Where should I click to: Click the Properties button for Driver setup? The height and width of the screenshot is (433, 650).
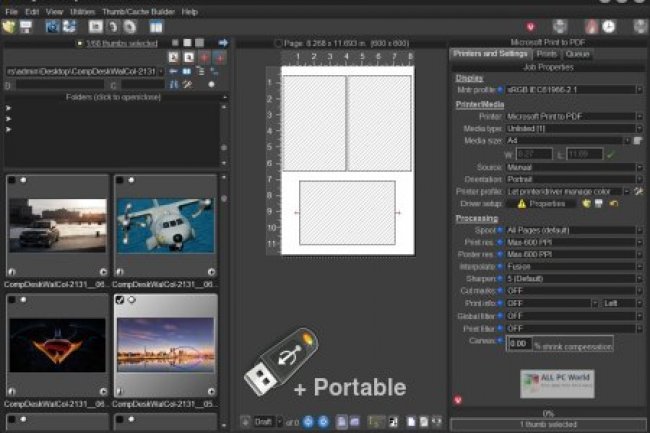(x=547, y=203)
